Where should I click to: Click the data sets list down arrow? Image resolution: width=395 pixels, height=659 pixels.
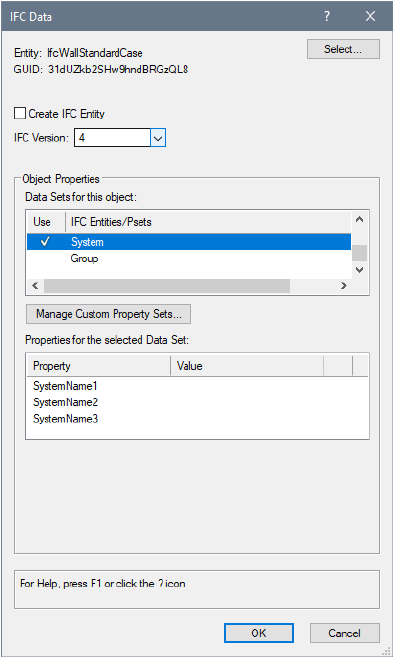(x=360, y=270)
